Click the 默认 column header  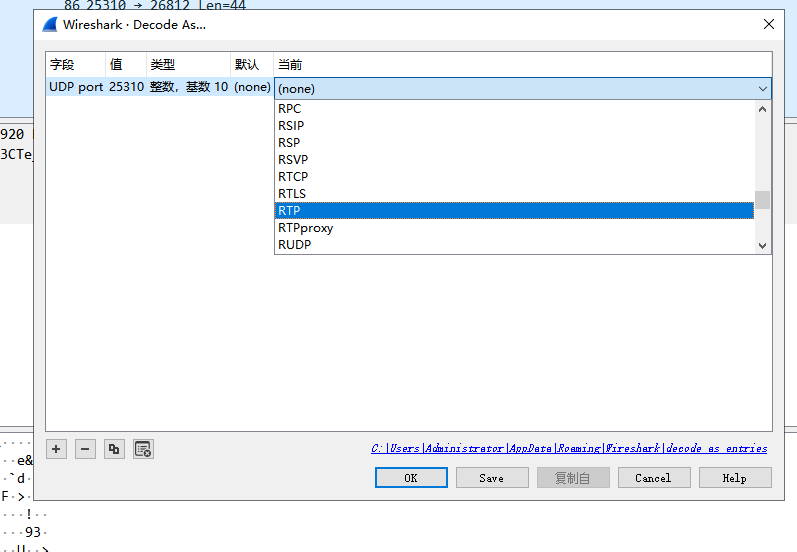point(252,65)
